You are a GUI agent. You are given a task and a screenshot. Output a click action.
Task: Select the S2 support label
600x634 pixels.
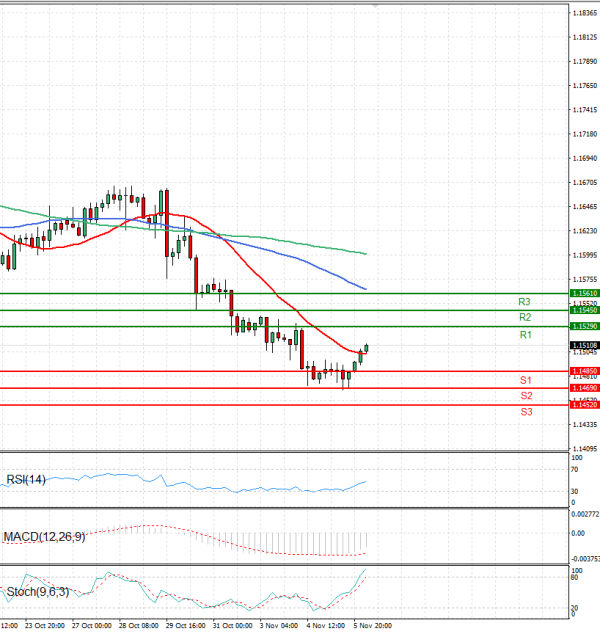tap(525, 396)
